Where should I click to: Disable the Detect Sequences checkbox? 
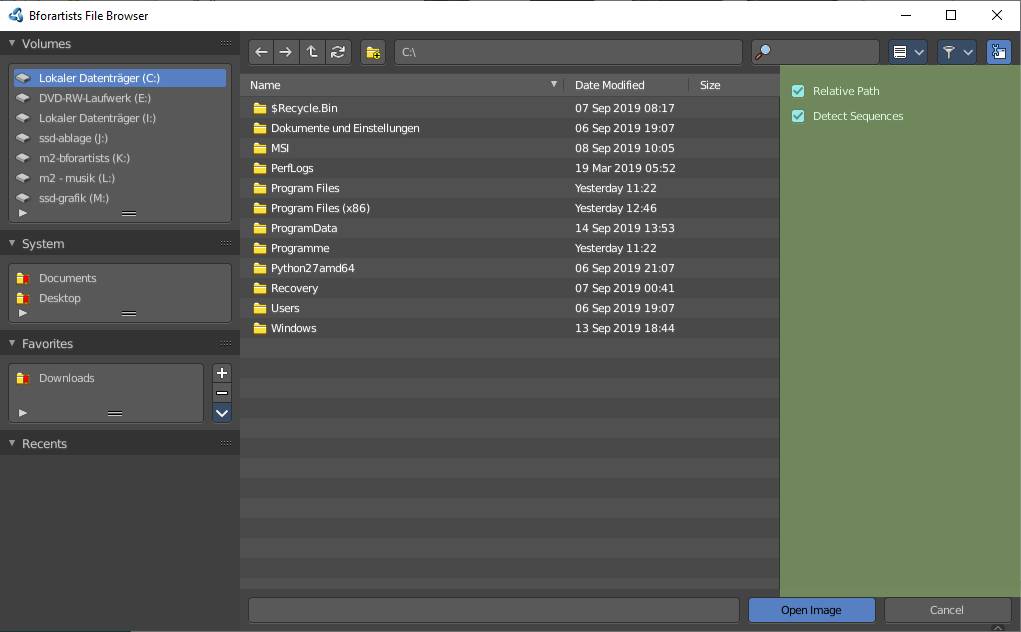point(798,116)
